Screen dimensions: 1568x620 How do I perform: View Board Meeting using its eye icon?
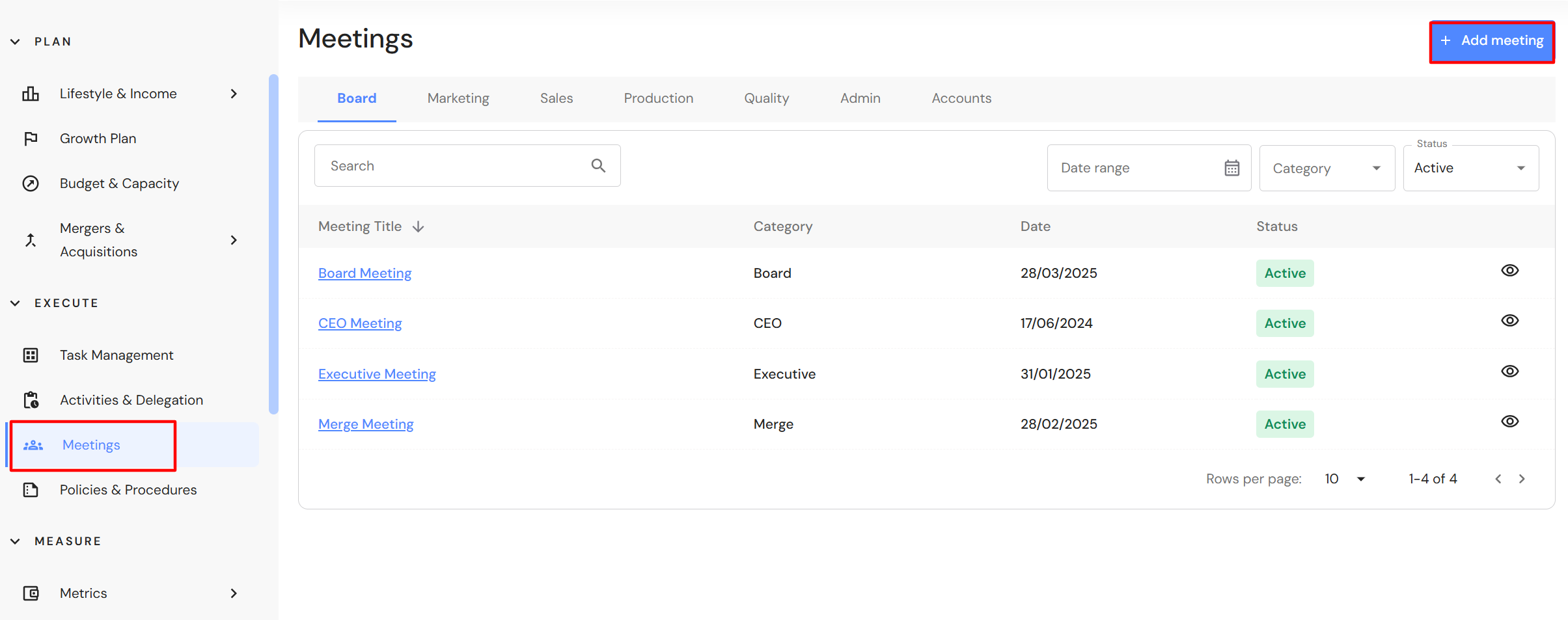1509,271
